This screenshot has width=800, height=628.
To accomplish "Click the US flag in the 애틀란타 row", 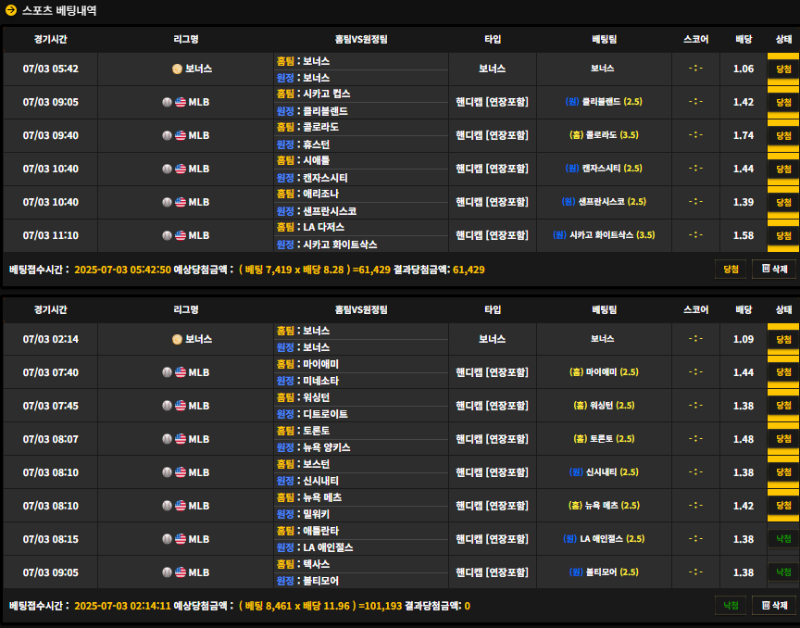I will (181, 539).
